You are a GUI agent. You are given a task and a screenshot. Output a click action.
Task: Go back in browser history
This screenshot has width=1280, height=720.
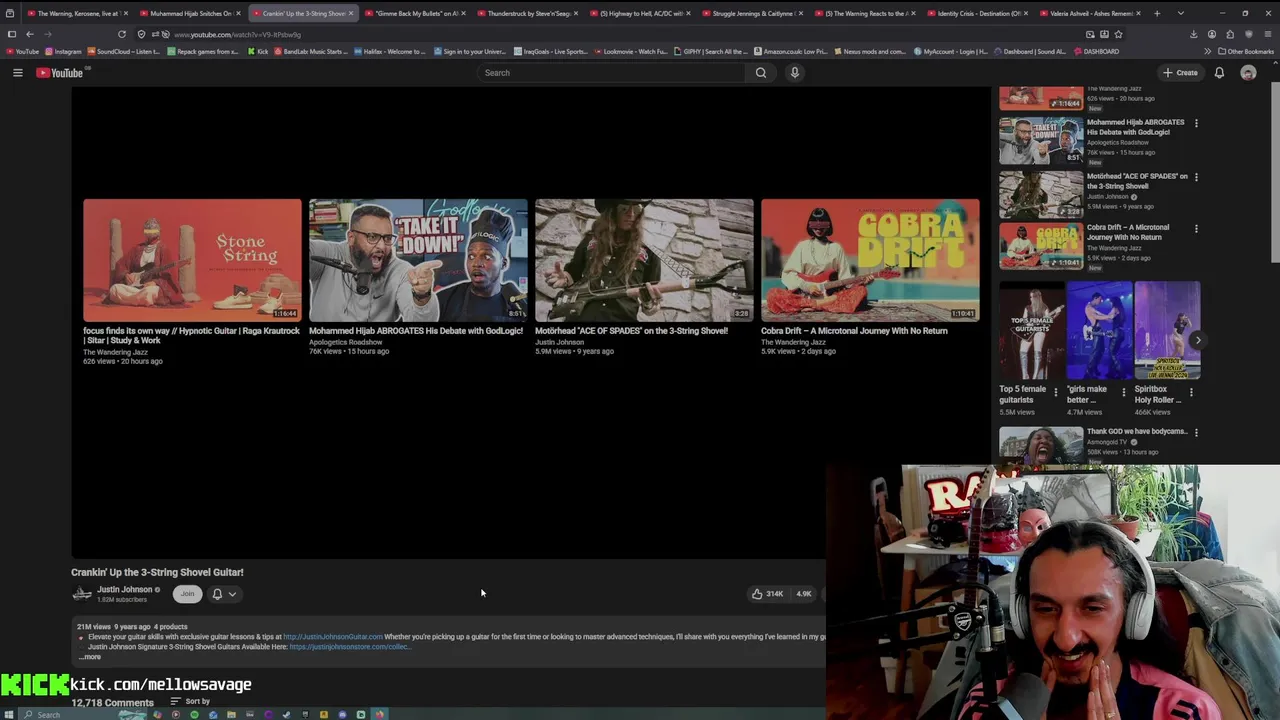click(x=30, y=34)
